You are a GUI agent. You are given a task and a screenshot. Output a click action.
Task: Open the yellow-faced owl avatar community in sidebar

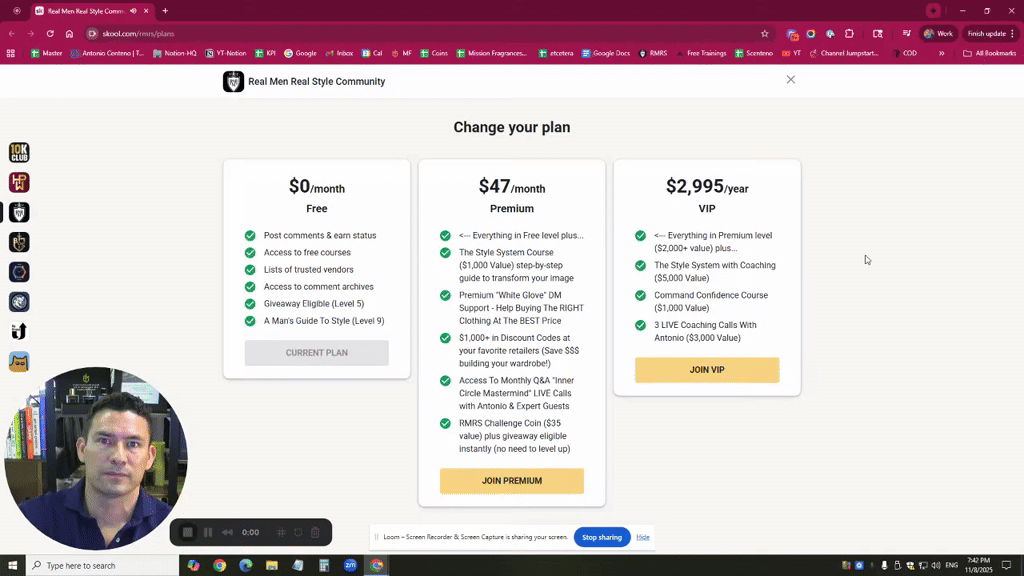coord(19,362)
